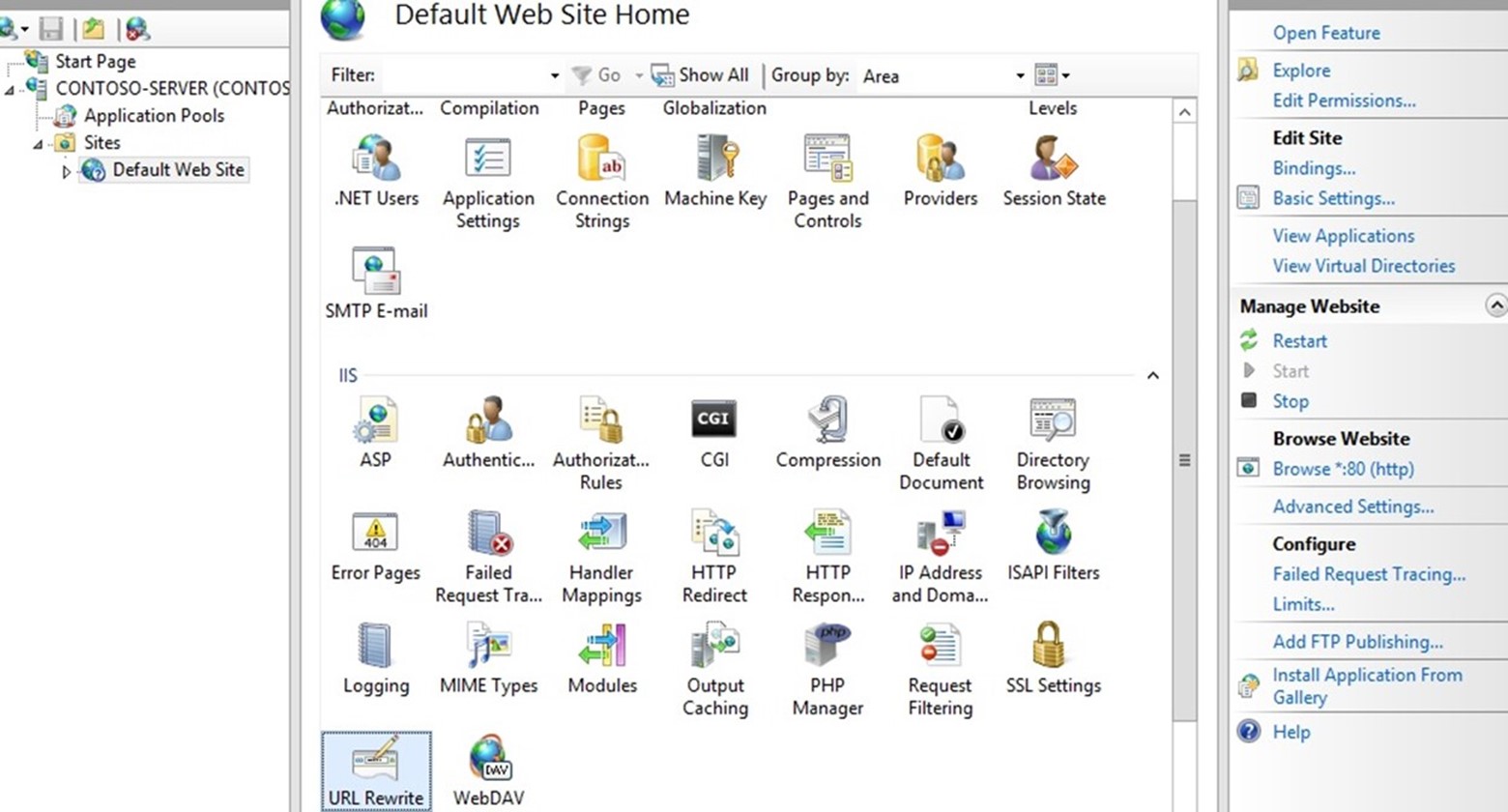Click the scroll-up arrow of feature list
The width and height of the screenshot is (1508, 812).
pos(1184,112)
